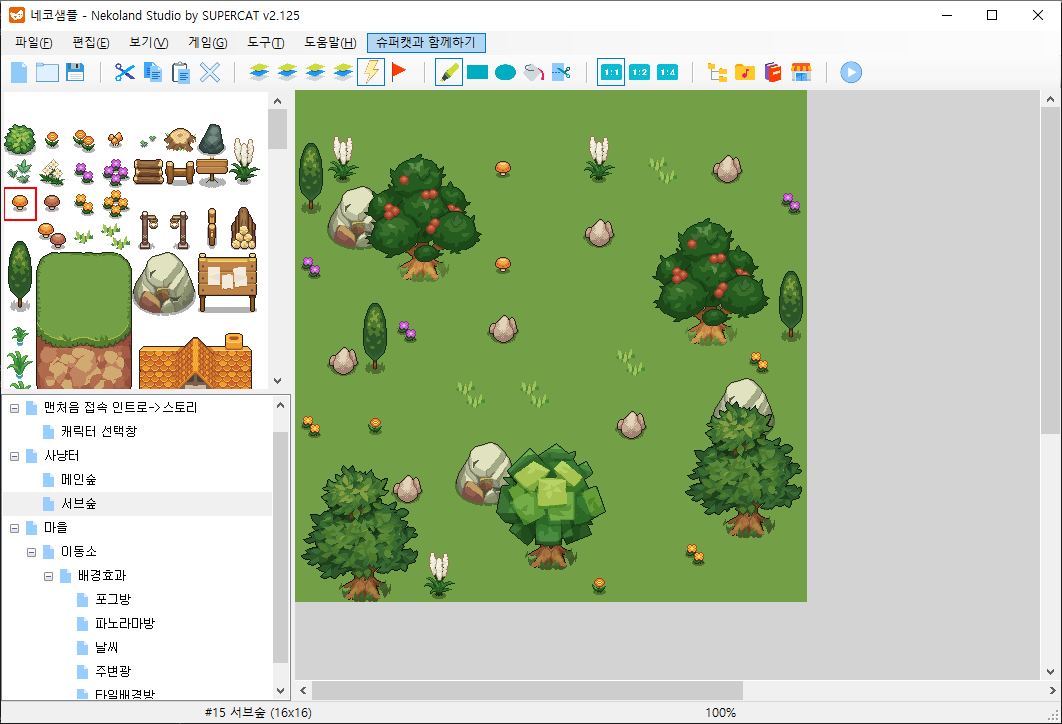Collapse the 마을 tree node
Viewport: 1062px width, 724px height.
pos(14,528)
